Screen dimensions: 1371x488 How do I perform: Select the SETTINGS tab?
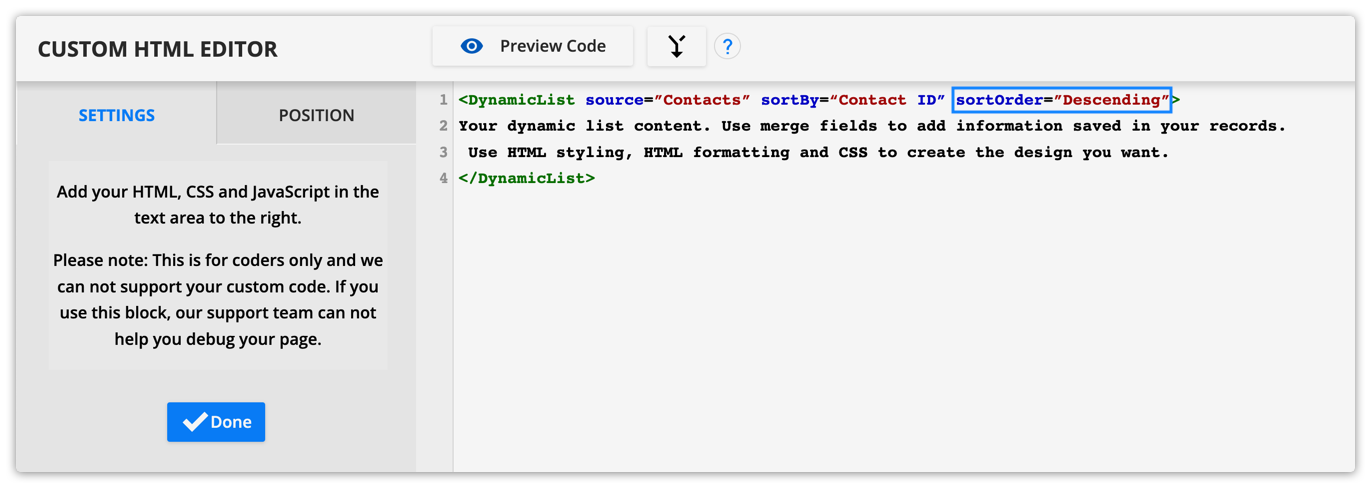coord(116,115)
